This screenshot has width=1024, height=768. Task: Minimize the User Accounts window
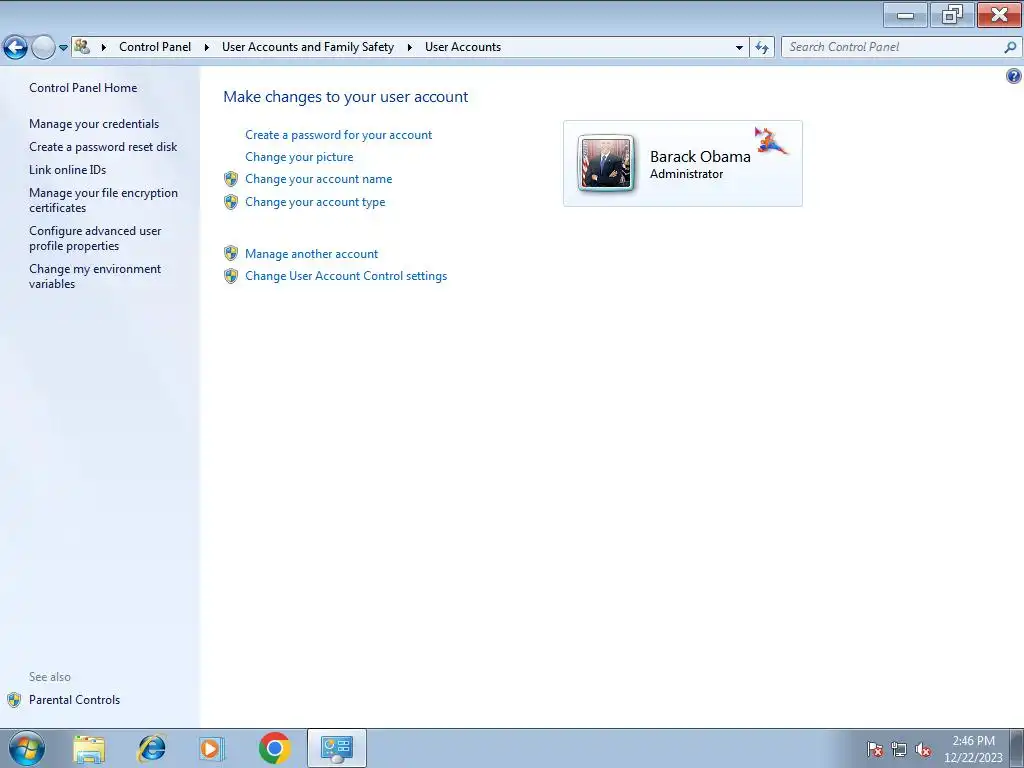click(x=905, y=15)
